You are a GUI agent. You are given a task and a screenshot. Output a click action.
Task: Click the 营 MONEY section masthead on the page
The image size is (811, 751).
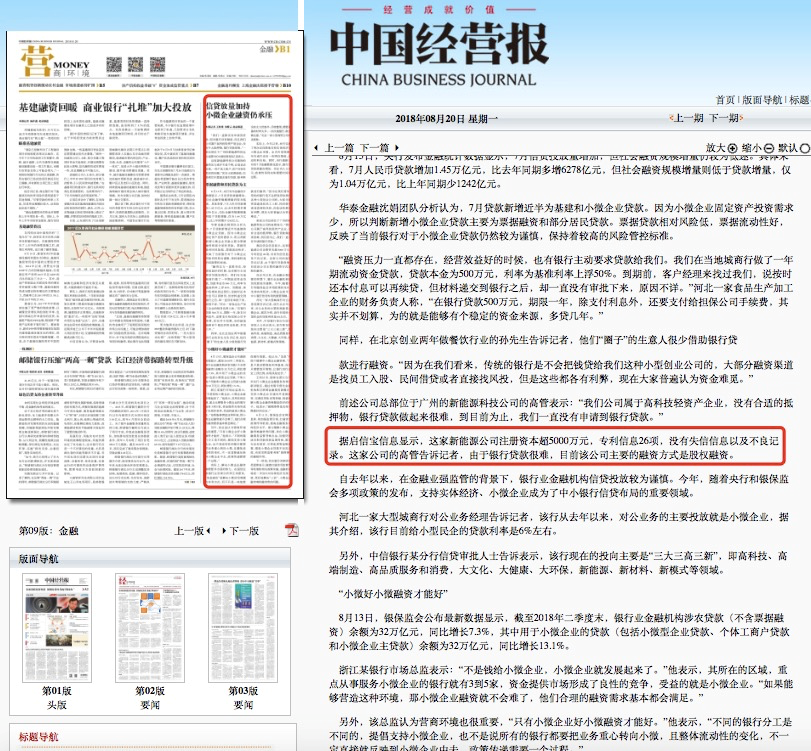point(55,62)
